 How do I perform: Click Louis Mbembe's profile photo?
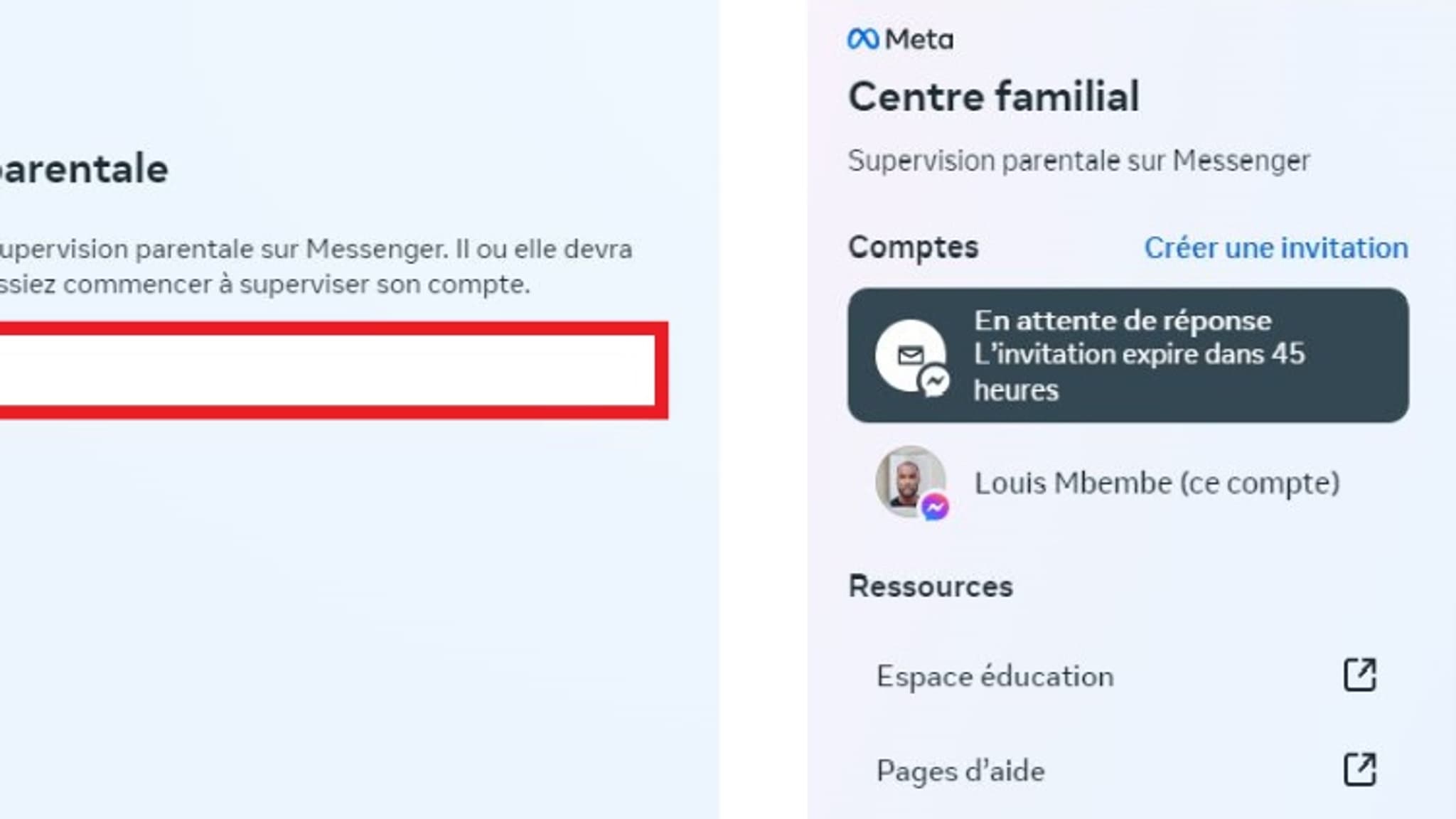(911, 481)
